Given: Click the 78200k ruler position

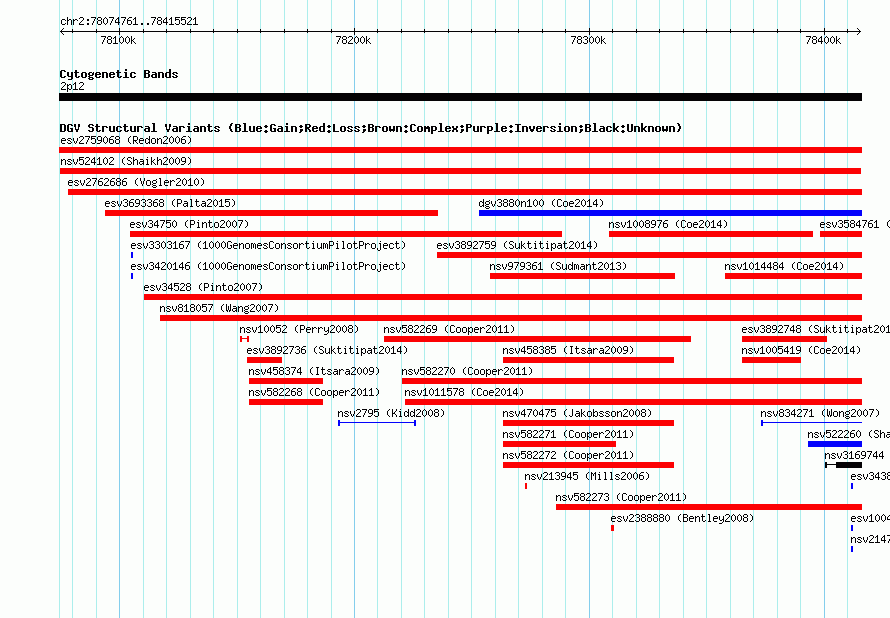Looking at the screenshot, I should 353,40.
